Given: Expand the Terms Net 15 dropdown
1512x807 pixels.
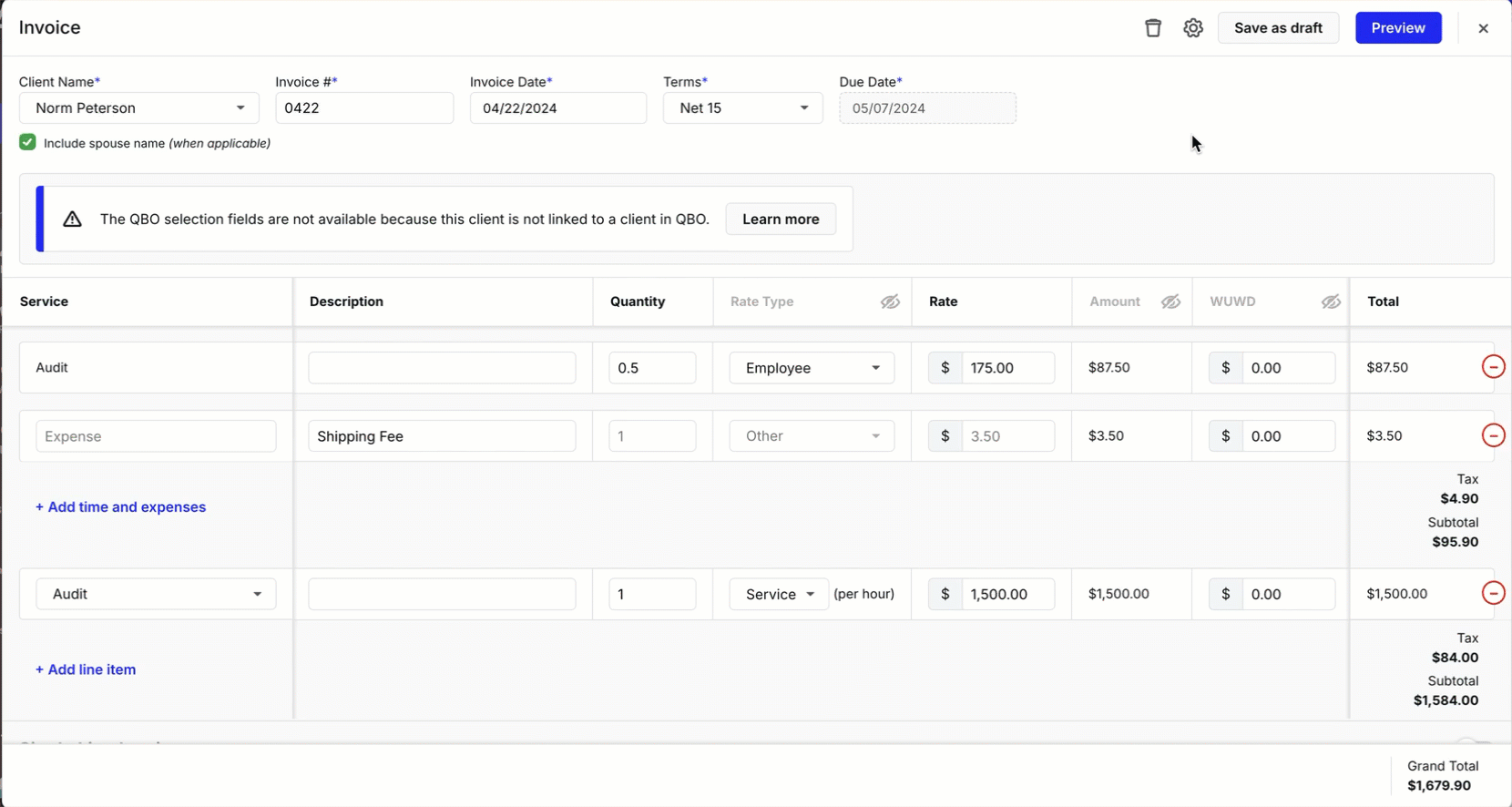Looking at the screenshot, I should click(x=742, y=108).
